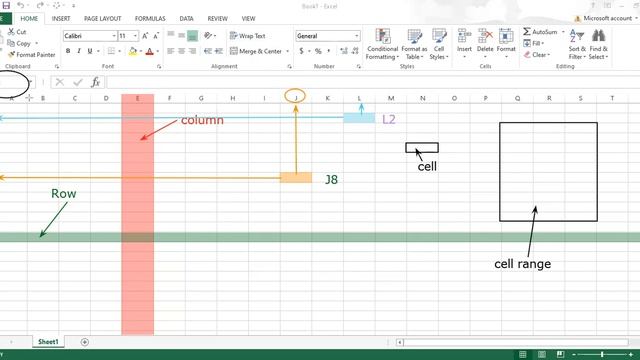640x360 pixels.
Task: Open the Calibri font name dropdown
Action: pos(114,36)
